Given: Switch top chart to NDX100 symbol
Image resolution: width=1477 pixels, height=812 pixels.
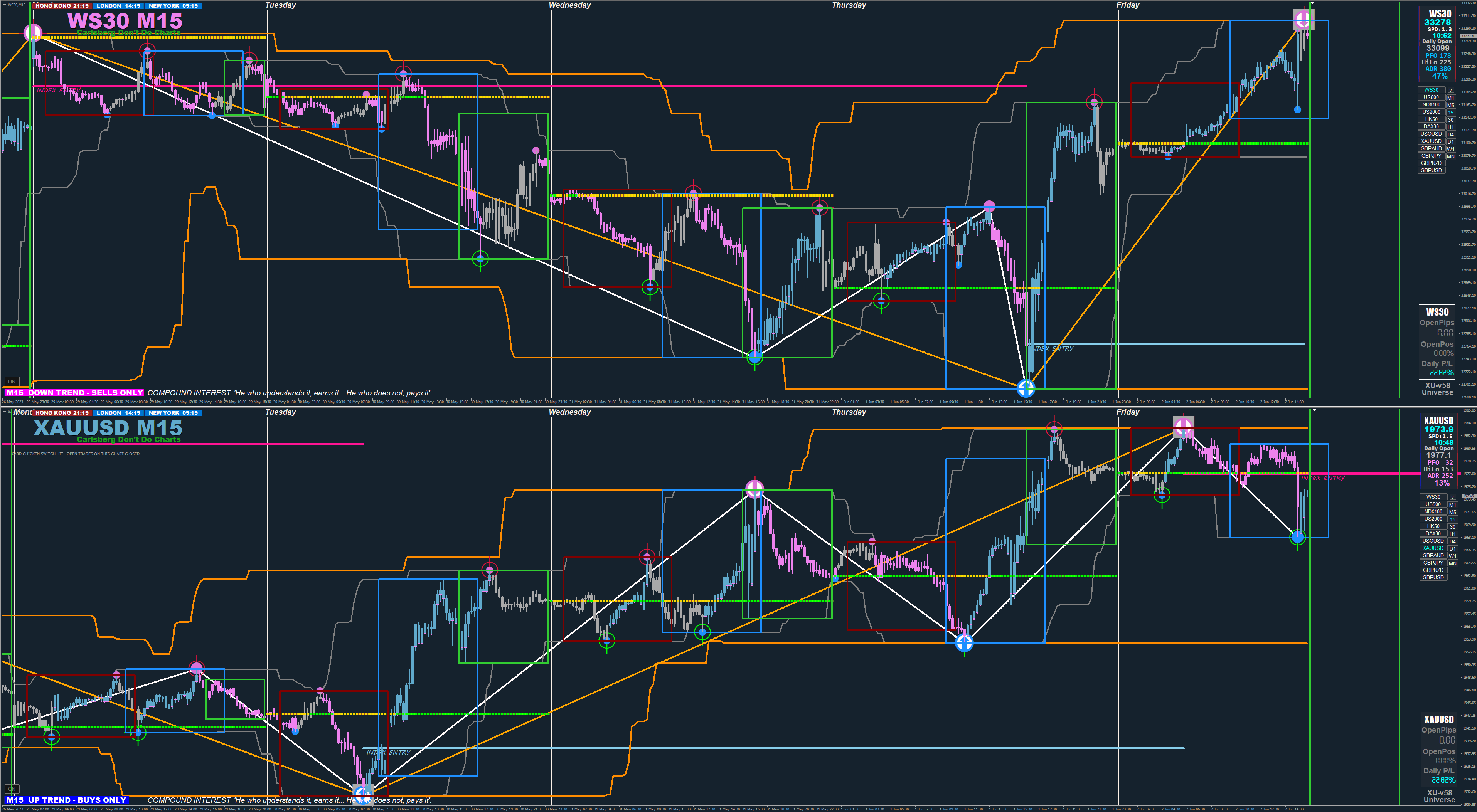Looking at the screenshot, I should tap(1431, 105).
